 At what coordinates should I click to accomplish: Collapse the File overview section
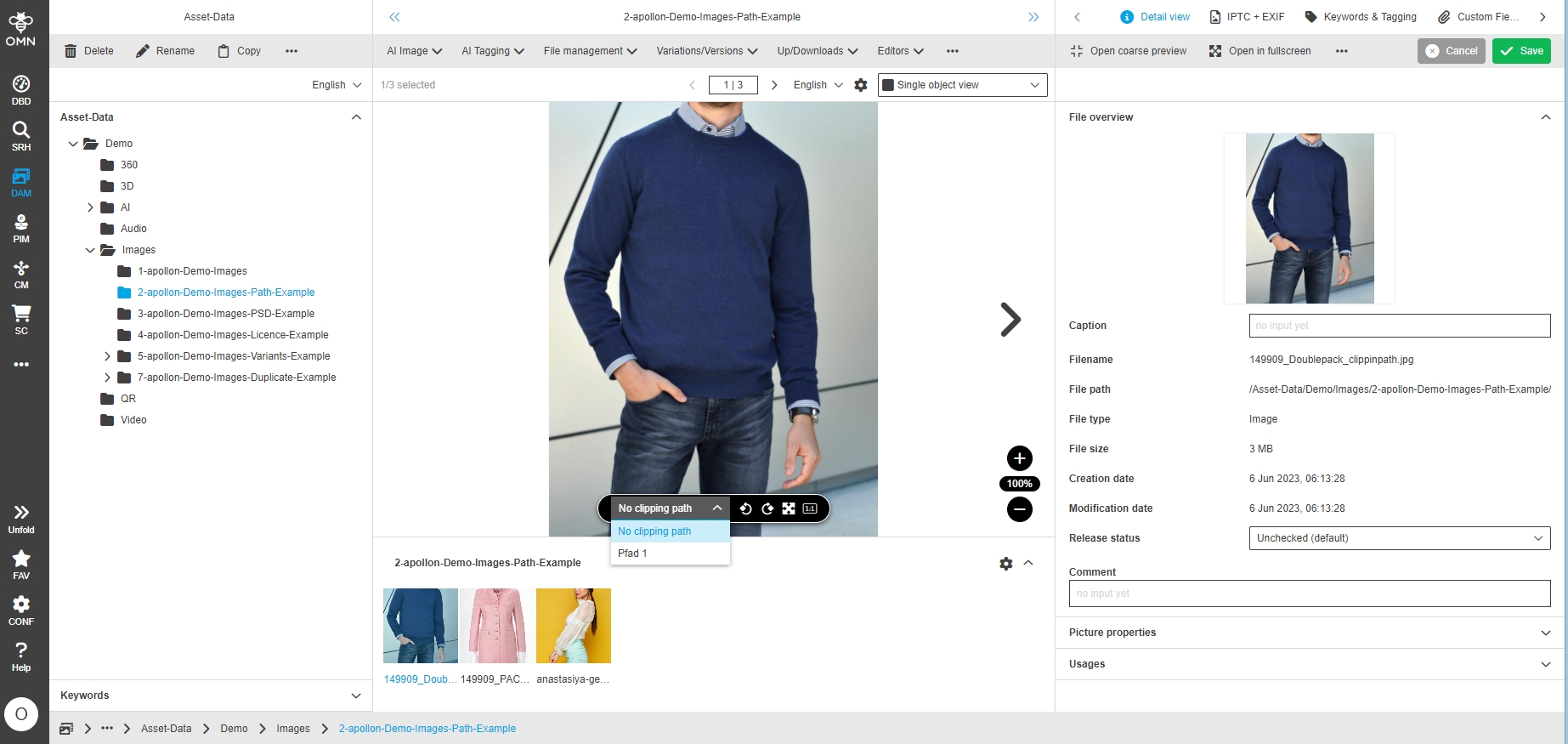[1545, 117]
